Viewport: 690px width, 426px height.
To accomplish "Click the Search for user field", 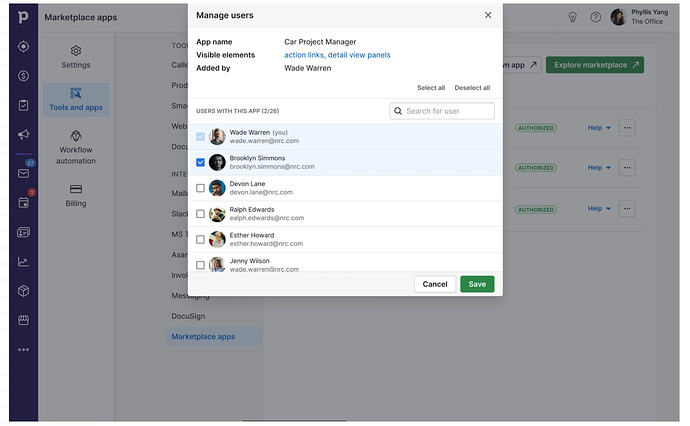I will 446,111.
